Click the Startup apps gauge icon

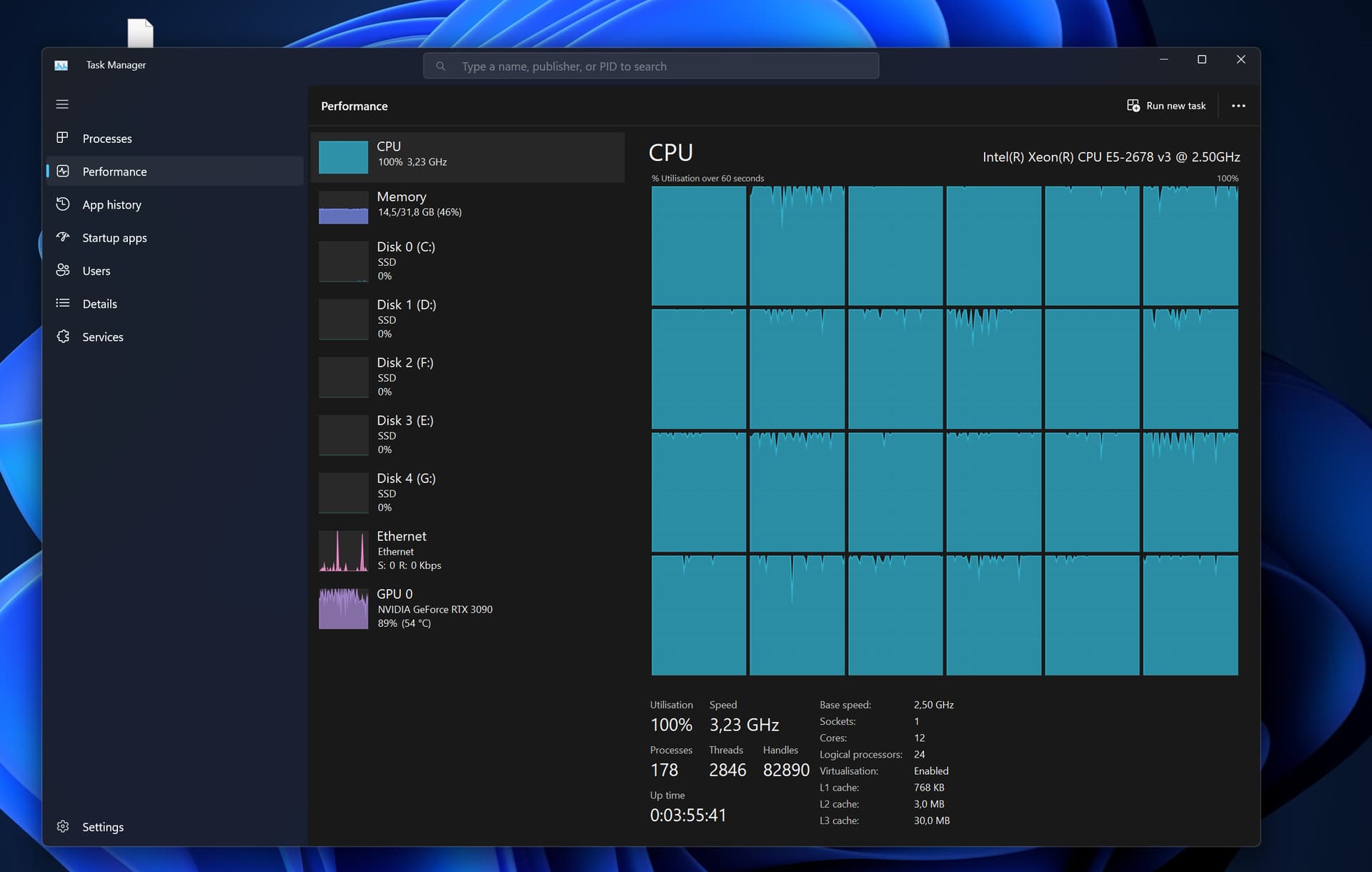(63, 237)
